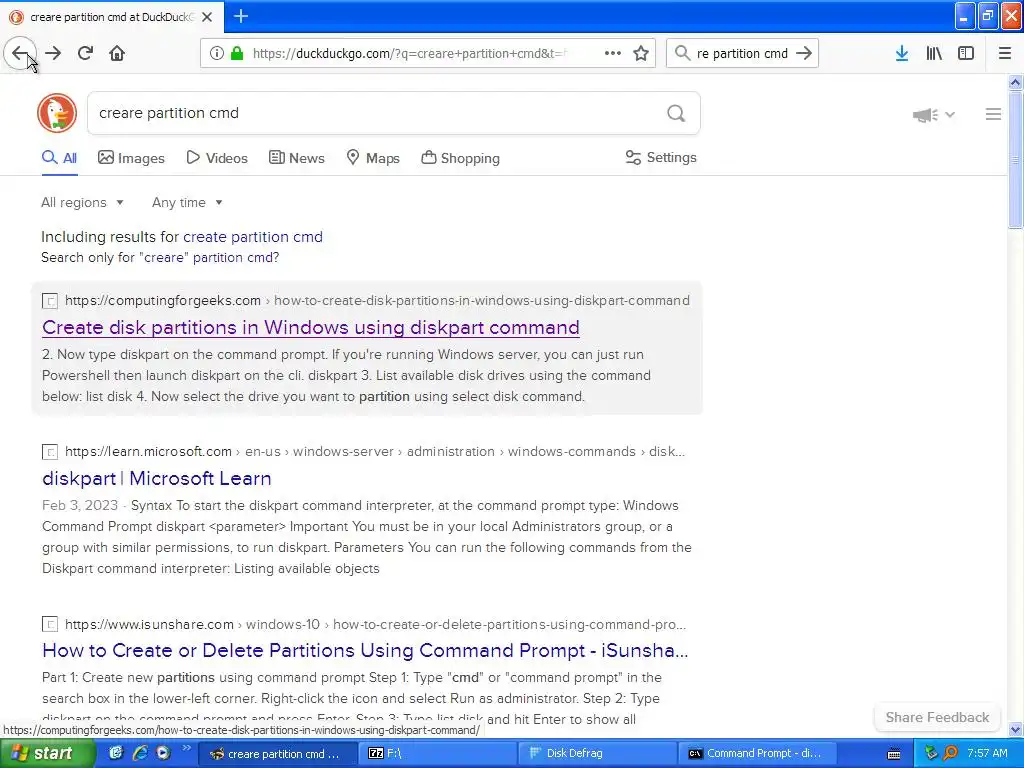The image size is (1024, 768).
Task: Show site information icon in address bar
Action: 217,53
